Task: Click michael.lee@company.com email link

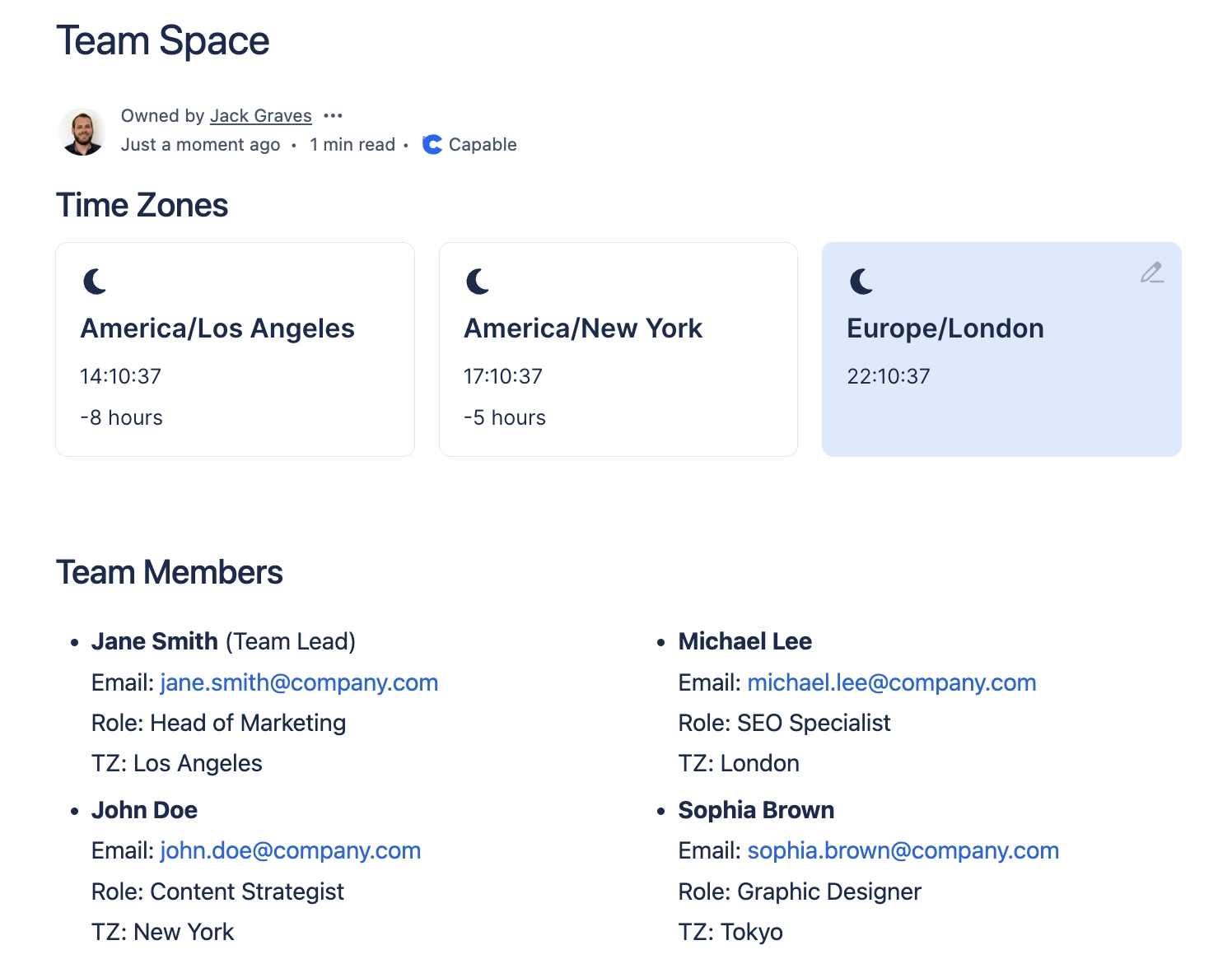Action: (891, 682)
